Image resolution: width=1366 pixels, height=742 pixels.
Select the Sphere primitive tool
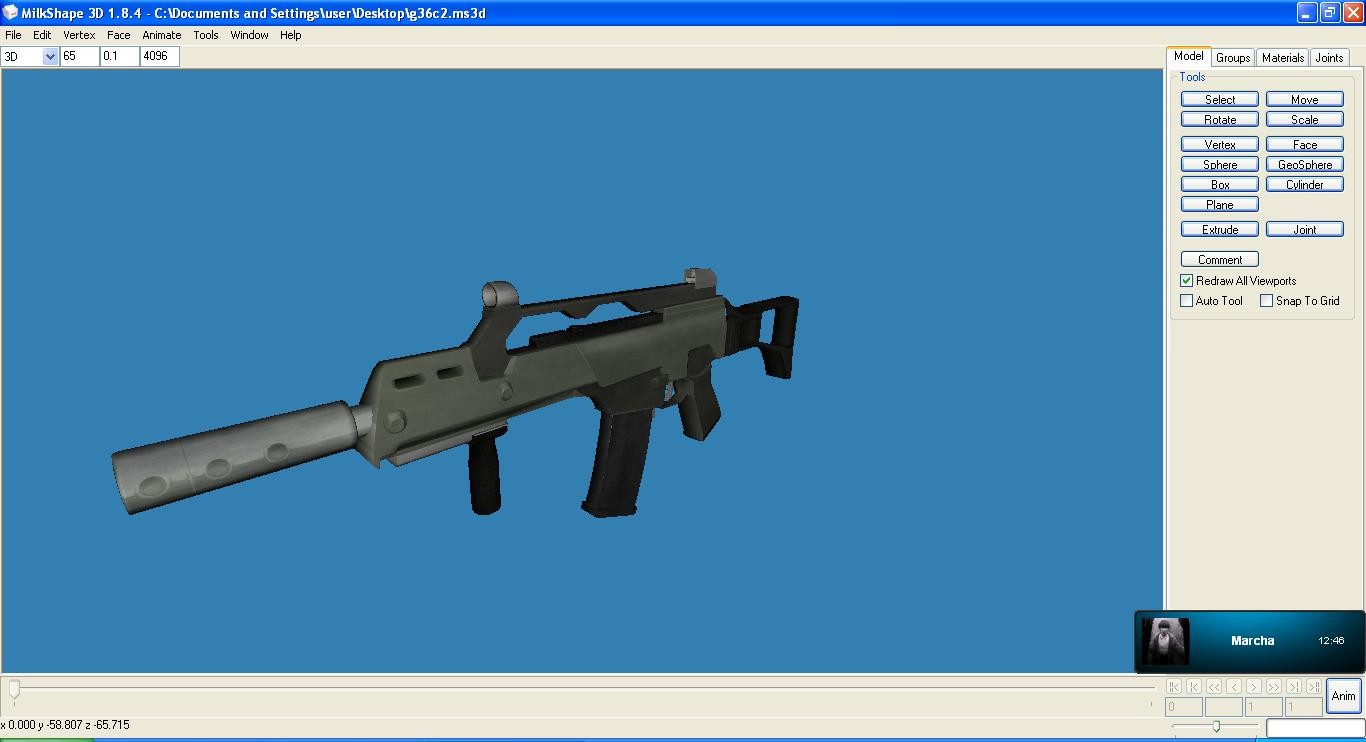coord(1219,164)
